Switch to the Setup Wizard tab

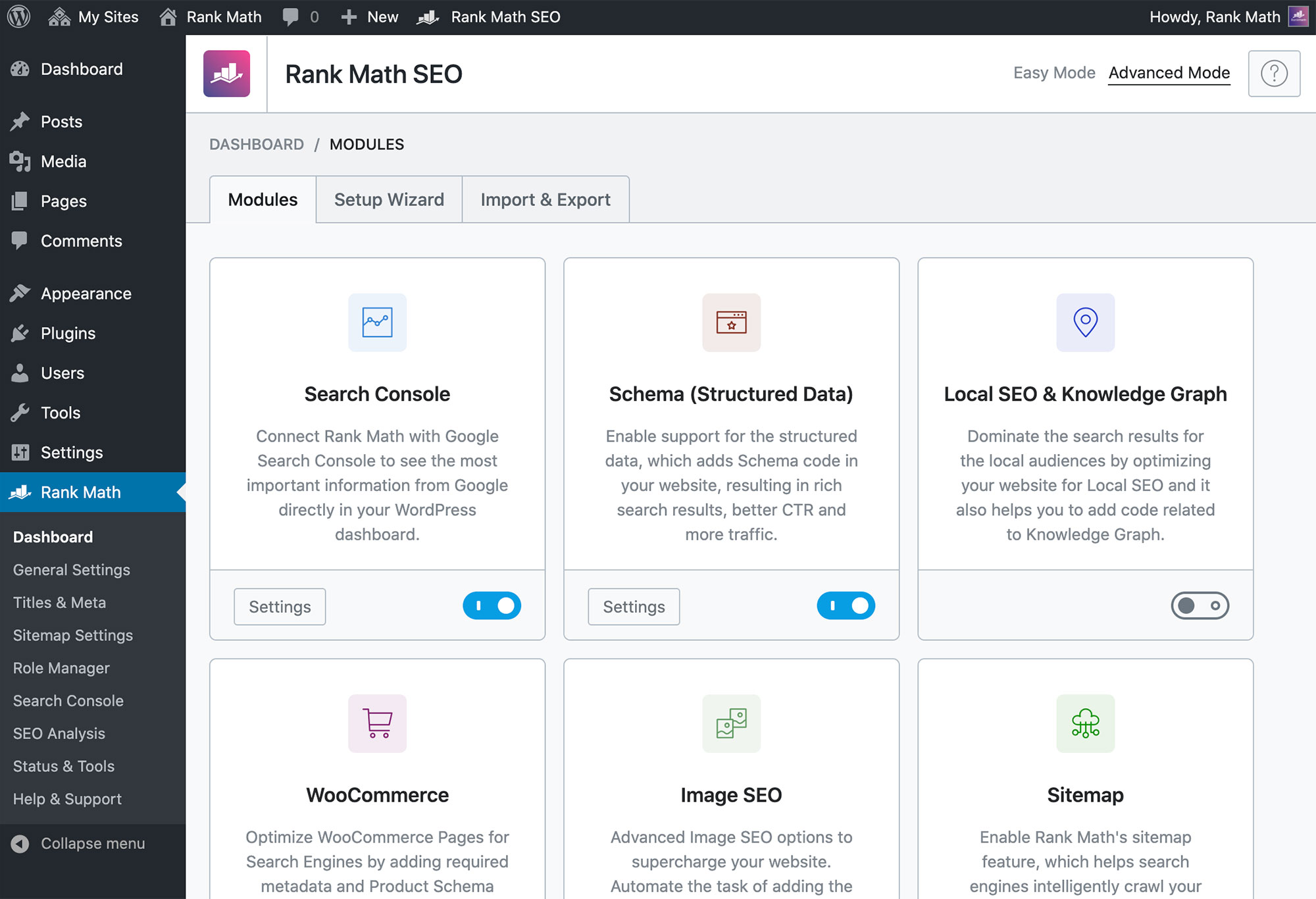(x=388, y=199)
